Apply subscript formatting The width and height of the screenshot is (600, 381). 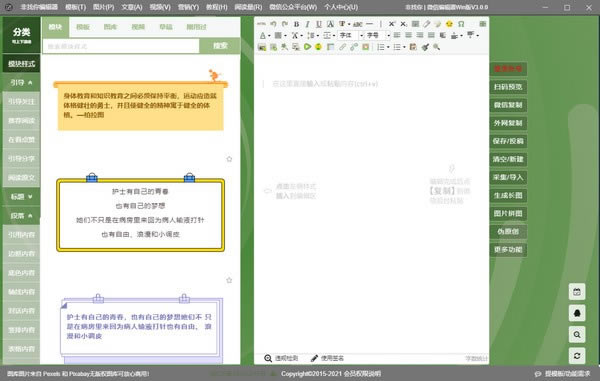403,24
